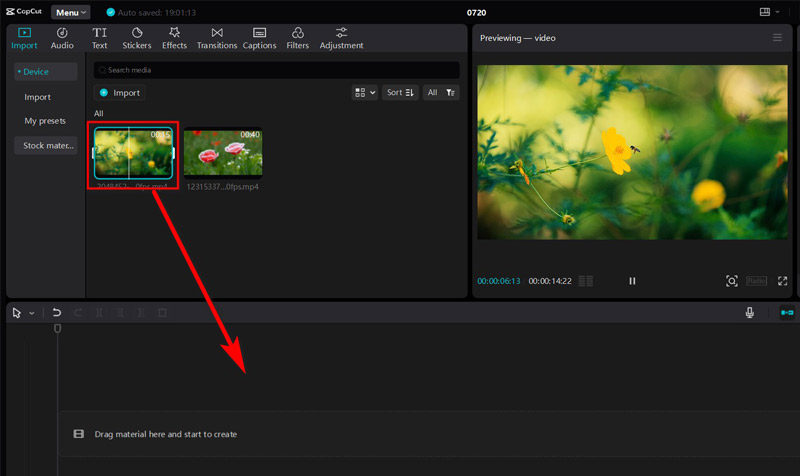The width and height of the screenshot is (800, 476).
Task: Click the preview zoom-to-fit icon
Action: point(732,281)
